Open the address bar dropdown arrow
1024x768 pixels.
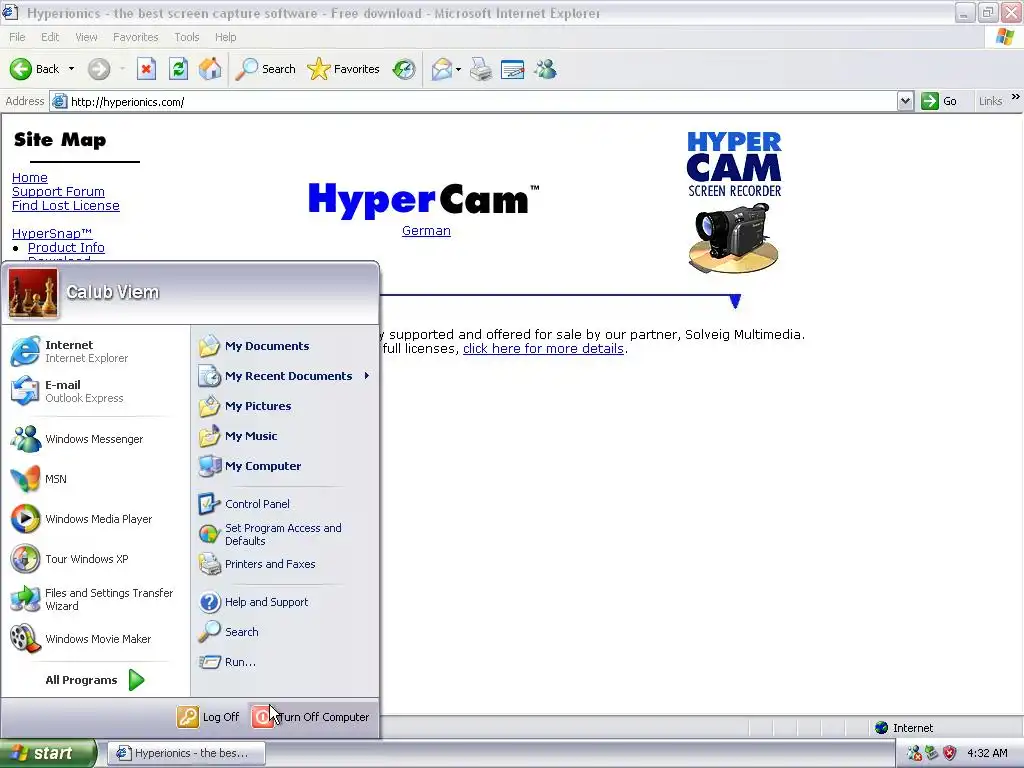pos(905,101)
